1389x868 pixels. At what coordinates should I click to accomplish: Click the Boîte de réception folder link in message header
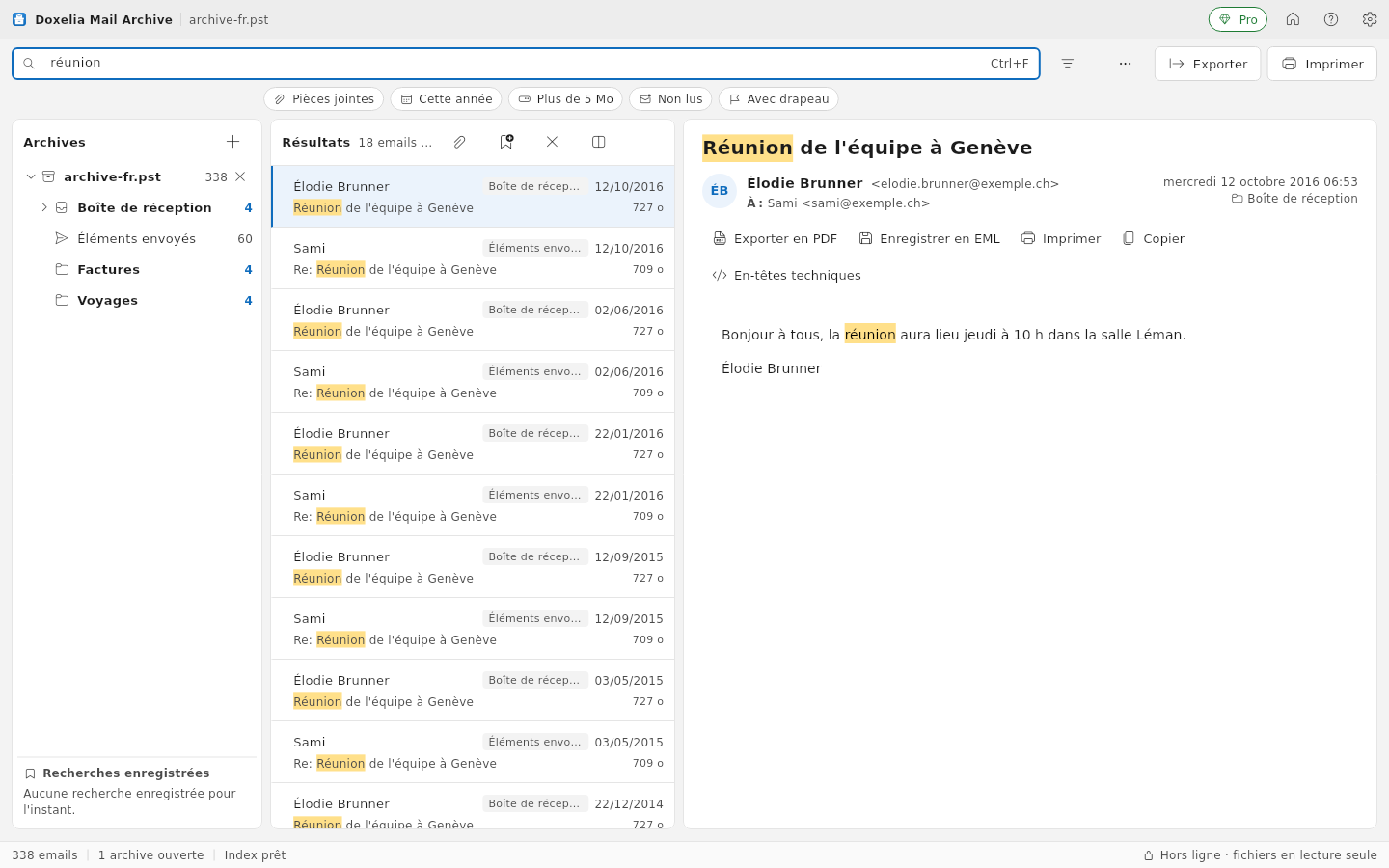point(1294,199)
